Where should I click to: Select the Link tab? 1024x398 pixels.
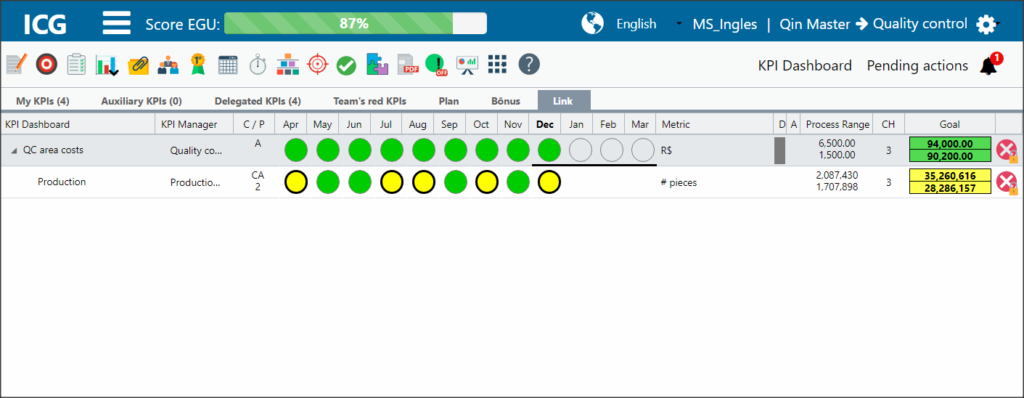564,101
